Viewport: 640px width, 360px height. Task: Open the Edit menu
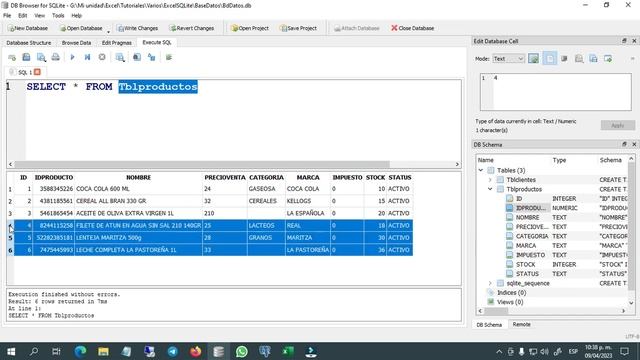(x=22, y=16)
